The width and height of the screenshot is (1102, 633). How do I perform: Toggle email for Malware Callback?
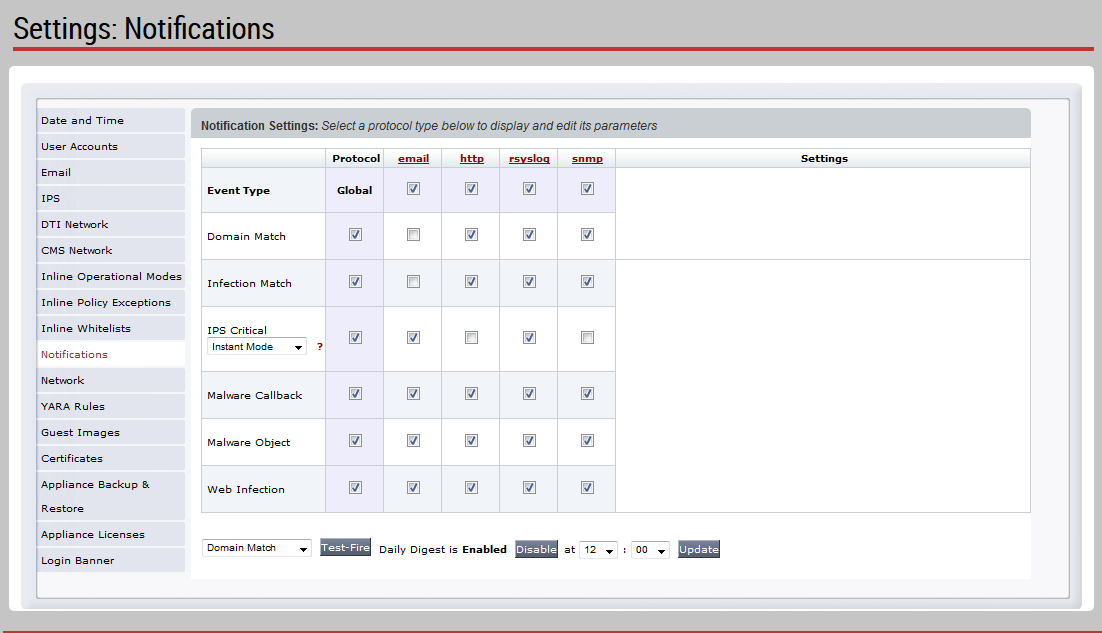pos(413,394)
